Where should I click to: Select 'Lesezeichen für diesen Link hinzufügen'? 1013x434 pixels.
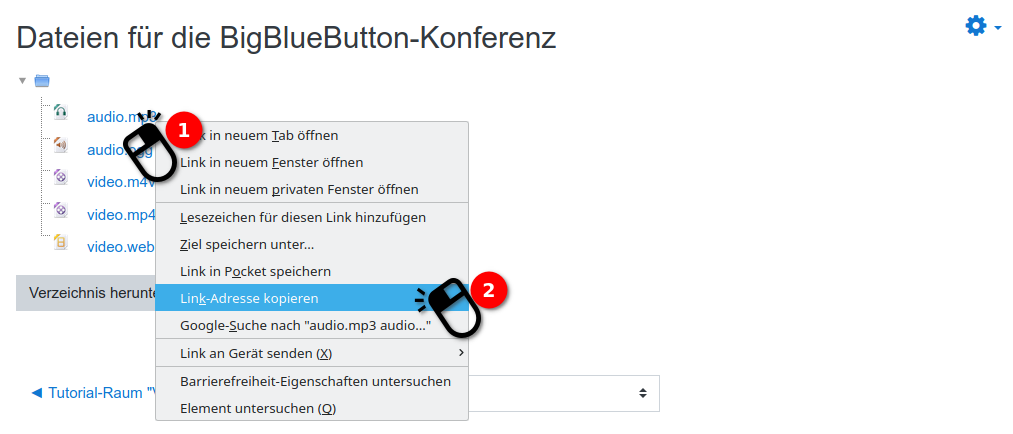click(303, 217)
